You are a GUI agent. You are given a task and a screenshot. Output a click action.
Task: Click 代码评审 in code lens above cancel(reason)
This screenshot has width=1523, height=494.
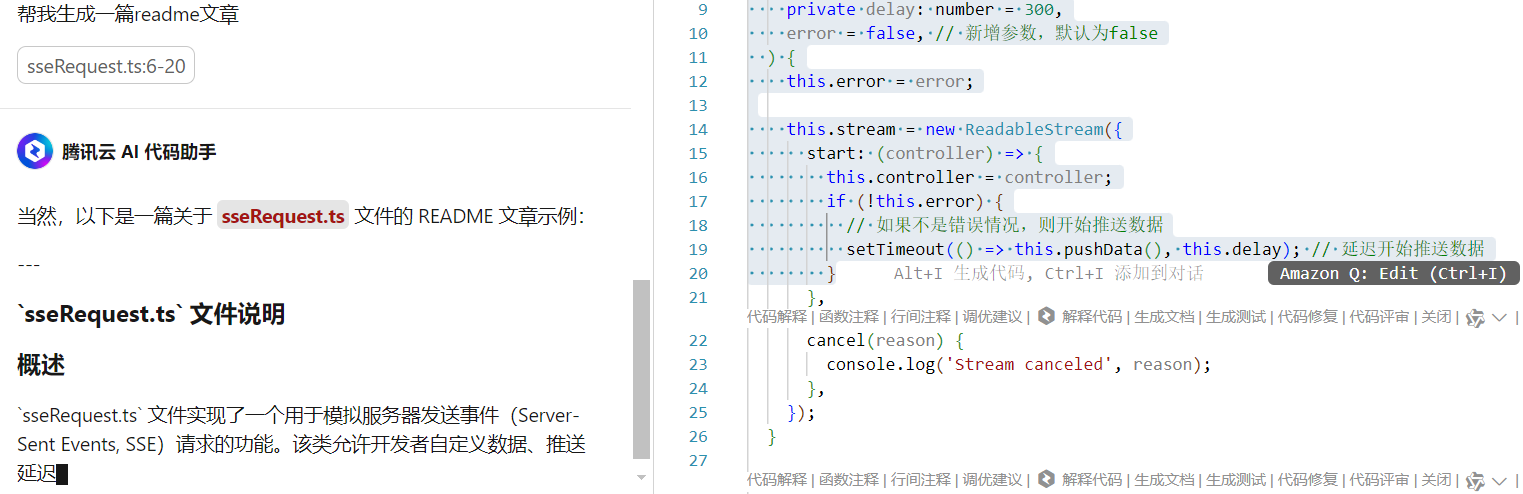pyautogui.click(x=1380, y=317)
